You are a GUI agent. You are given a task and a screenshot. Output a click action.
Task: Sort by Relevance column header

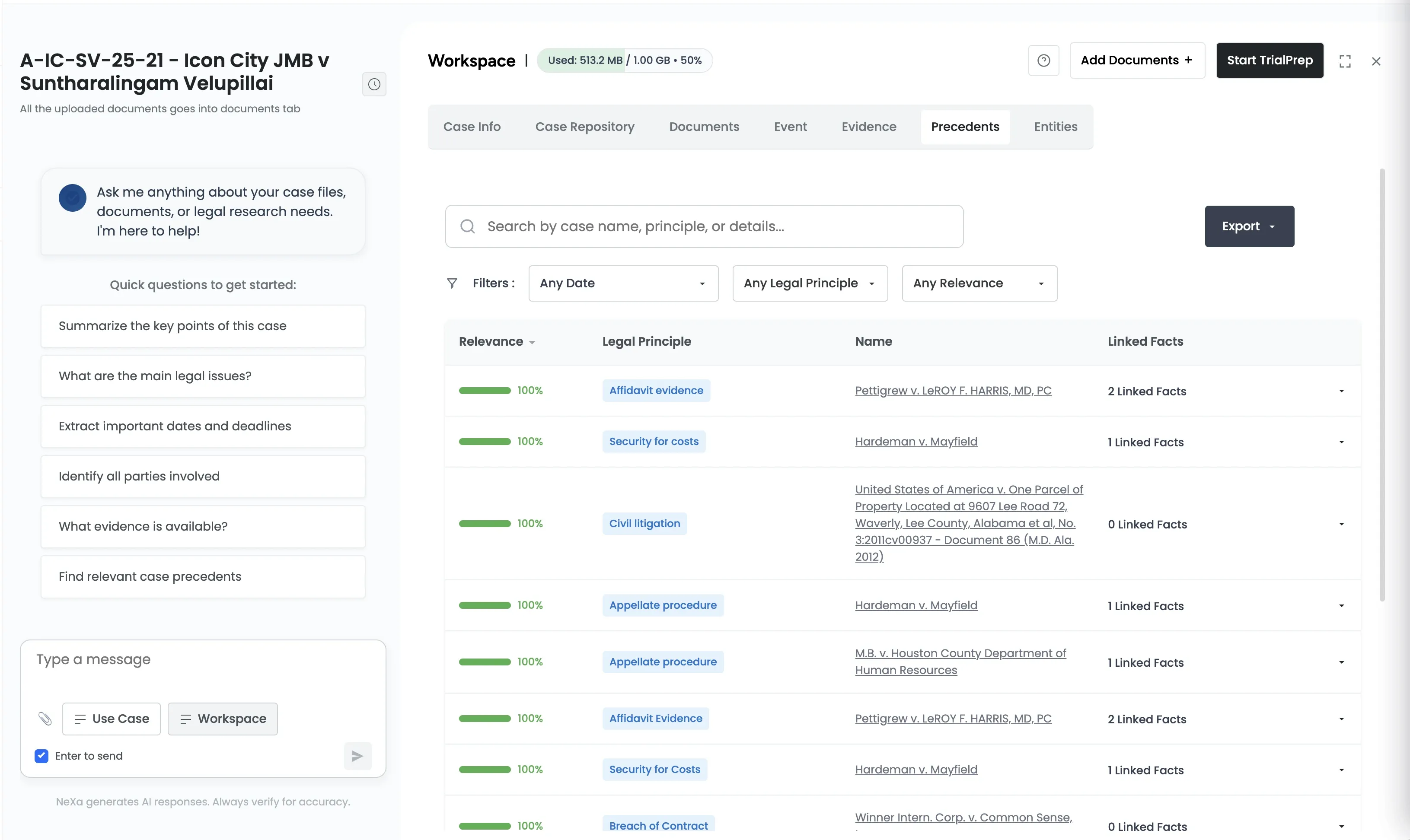[x=497, y=341]
